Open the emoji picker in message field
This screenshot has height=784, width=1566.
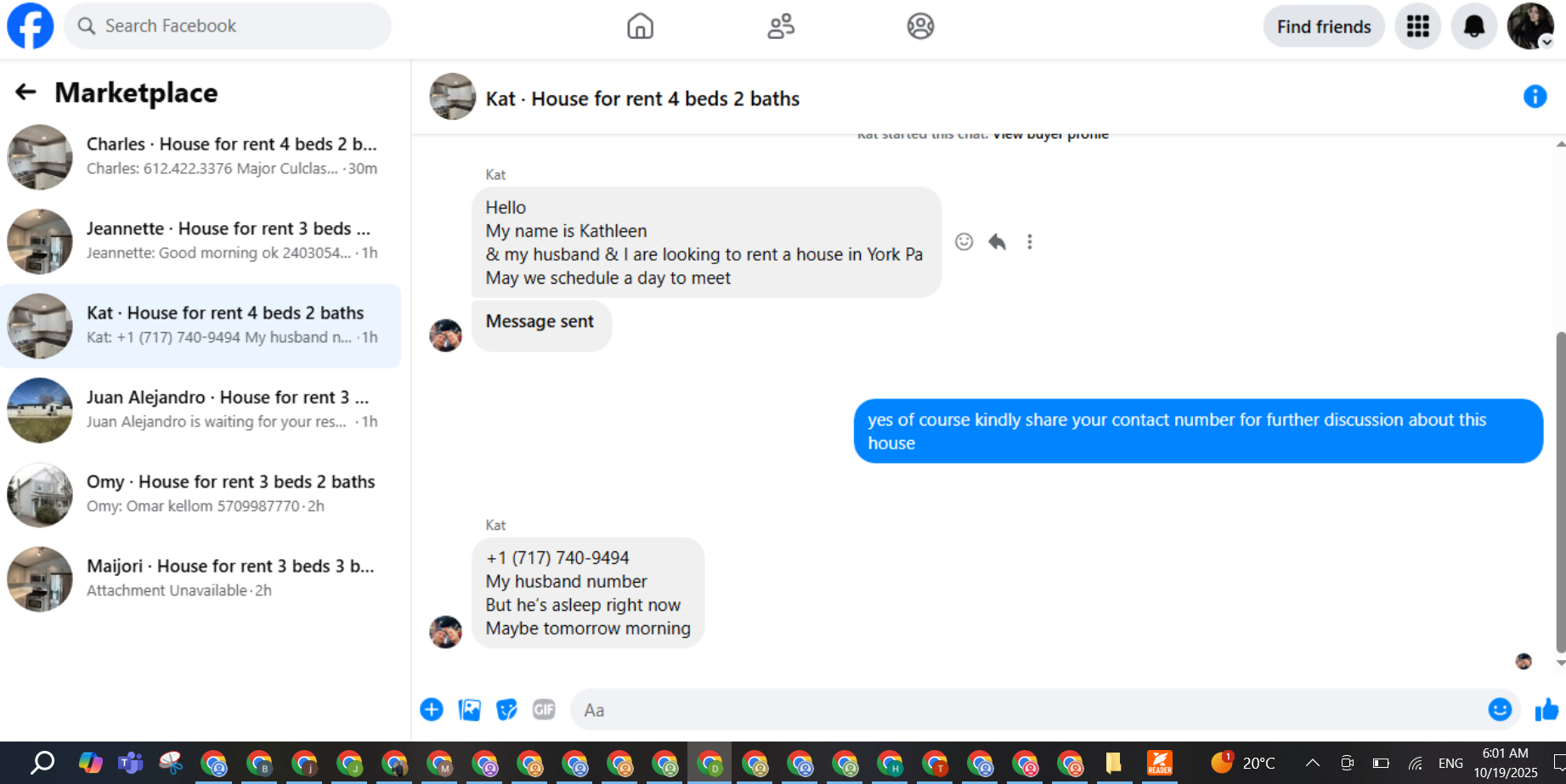tap(1500, 709)
